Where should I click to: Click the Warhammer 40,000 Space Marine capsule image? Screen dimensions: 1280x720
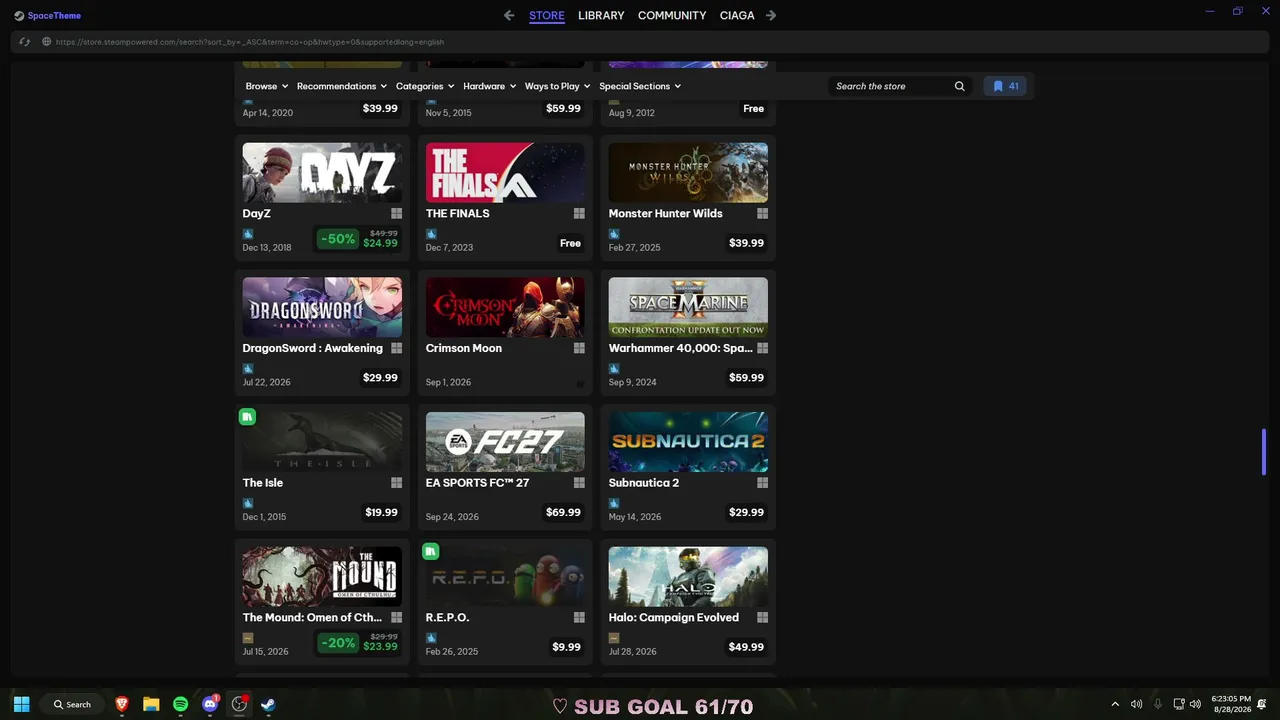coord(688,307)
